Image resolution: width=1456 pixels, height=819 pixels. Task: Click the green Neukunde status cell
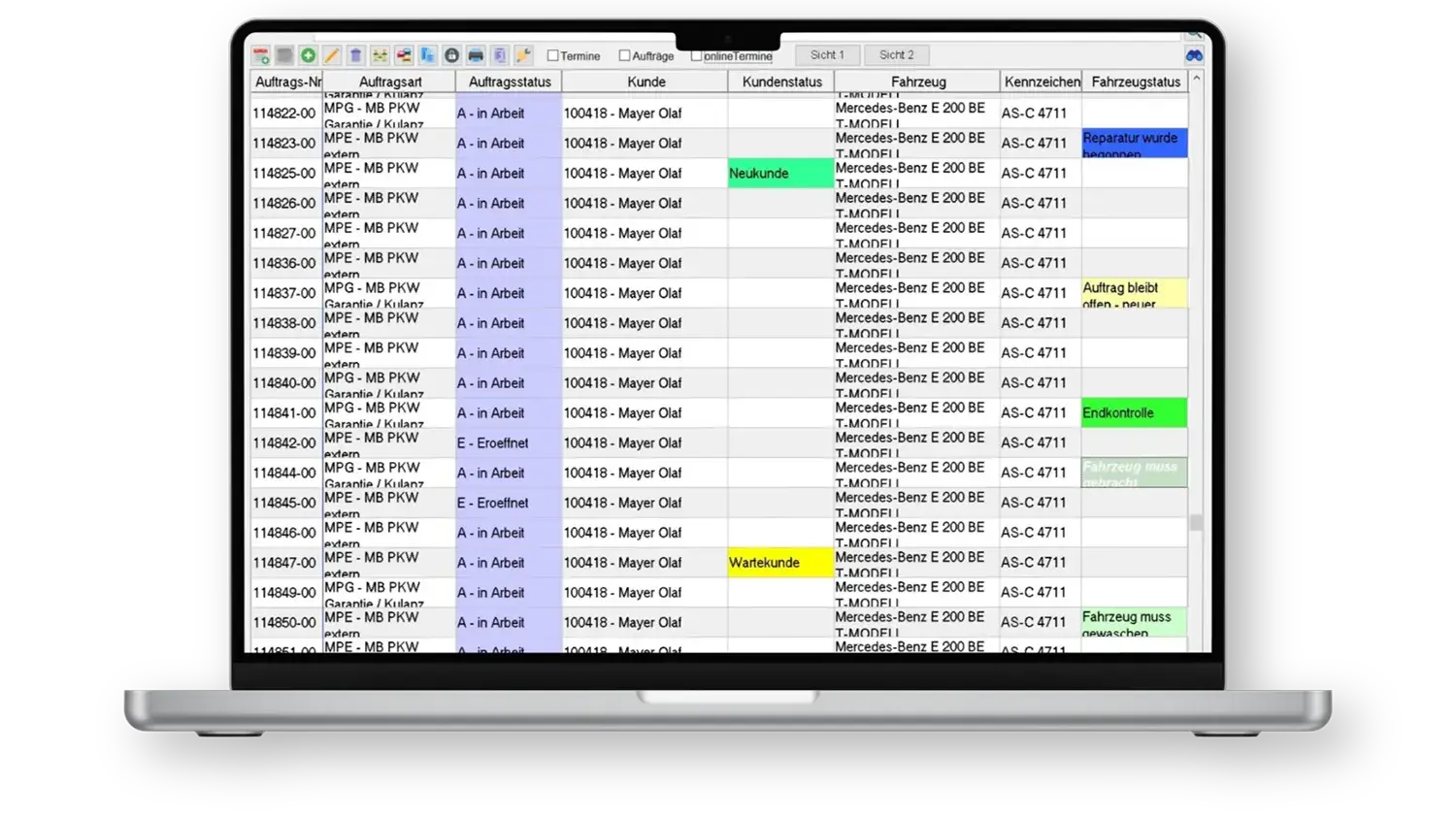(x=781, y=174)
